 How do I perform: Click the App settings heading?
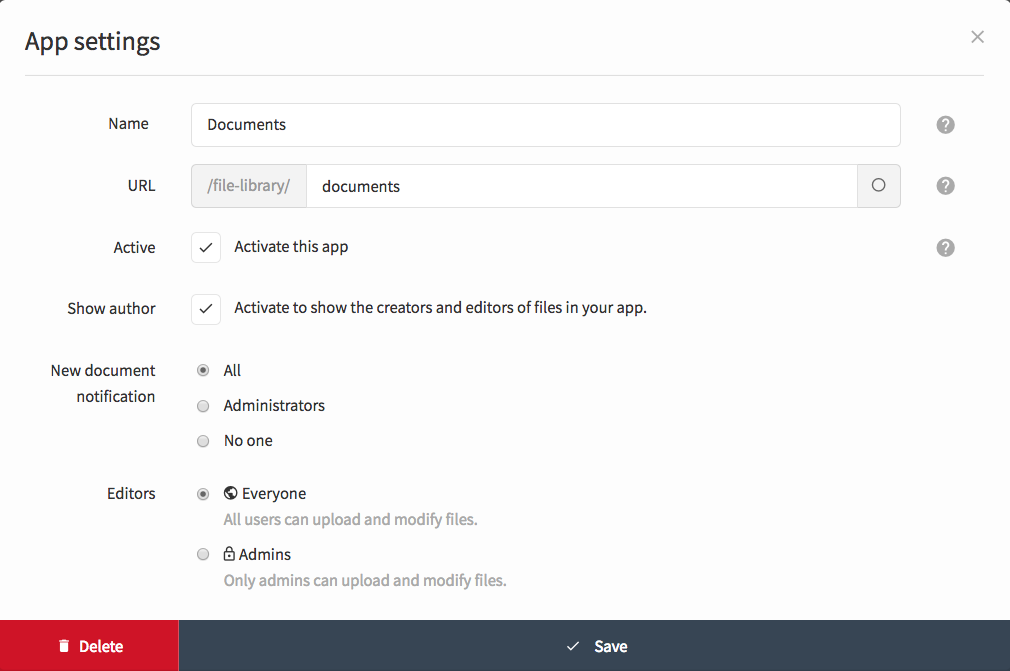(93, 42)
